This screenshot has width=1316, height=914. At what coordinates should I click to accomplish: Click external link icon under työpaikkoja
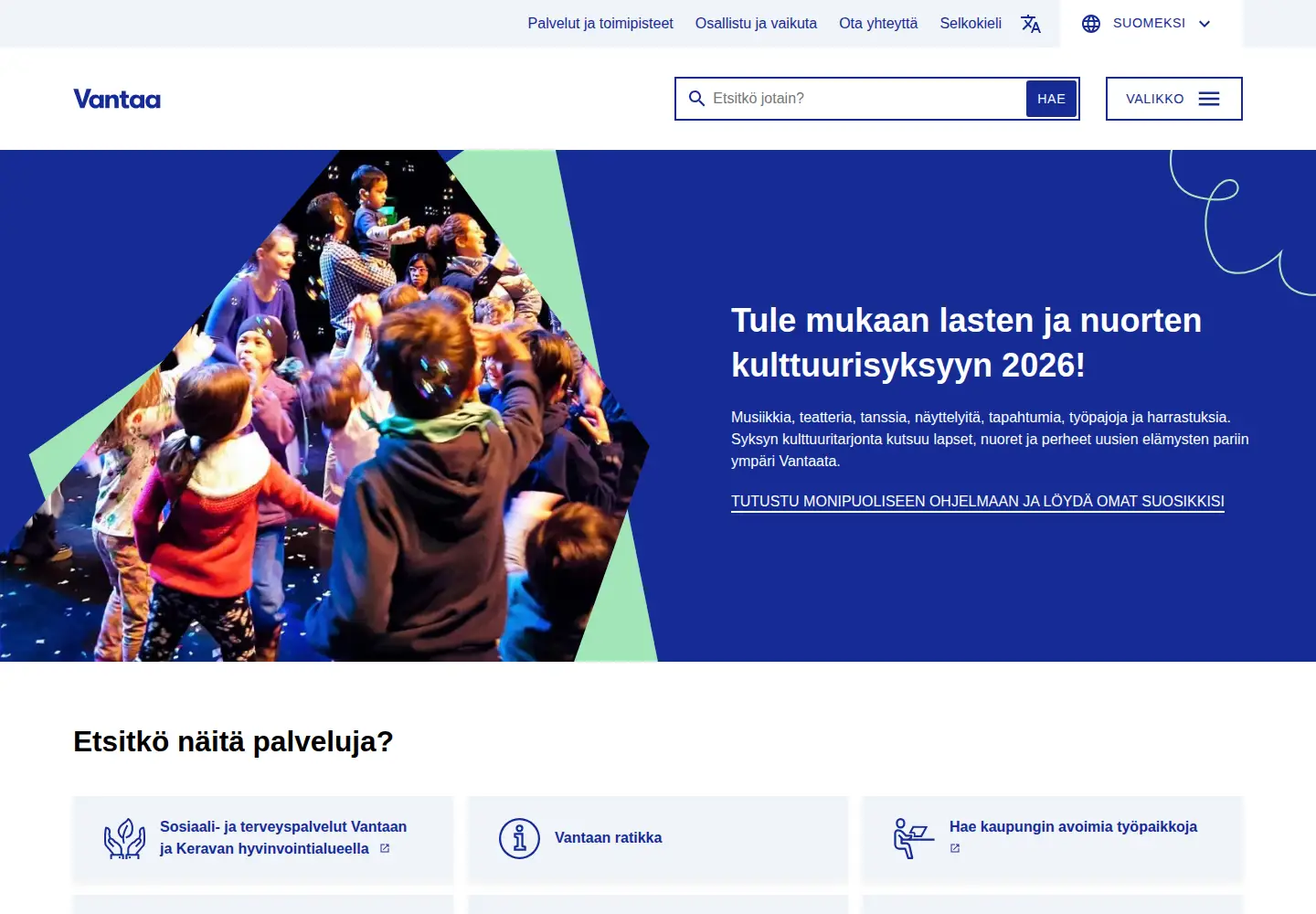coord(955,848)
